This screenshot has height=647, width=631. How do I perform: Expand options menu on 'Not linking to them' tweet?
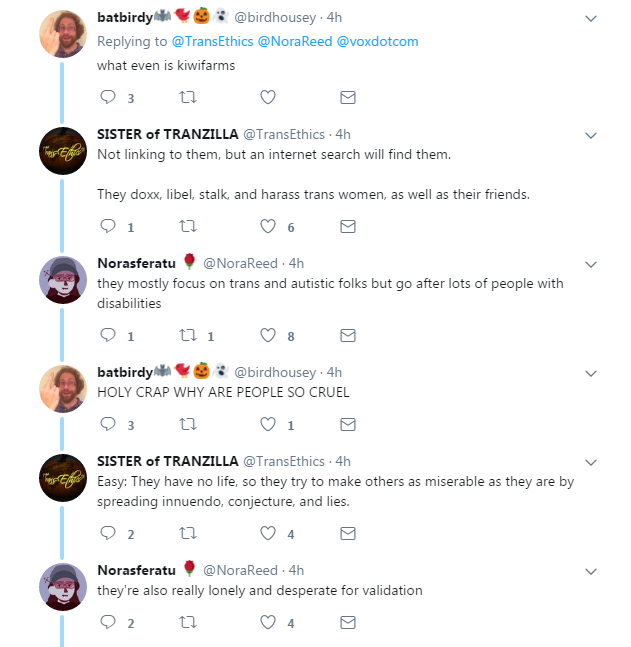pos(591,136)
